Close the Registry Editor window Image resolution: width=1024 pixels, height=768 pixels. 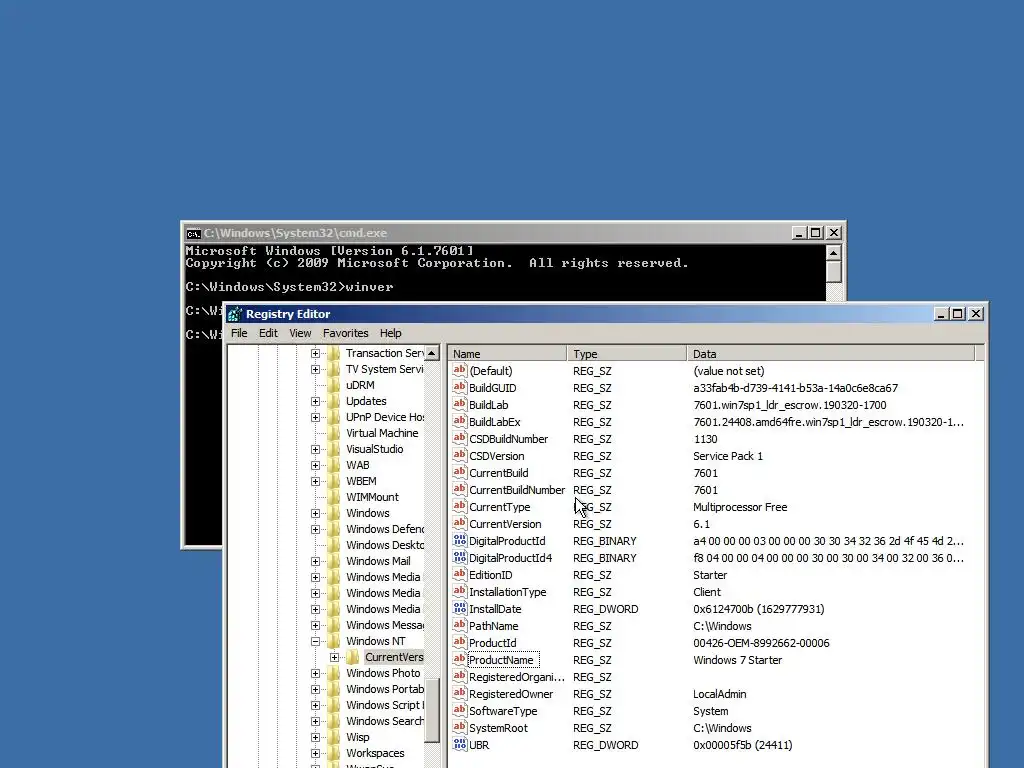976,314
